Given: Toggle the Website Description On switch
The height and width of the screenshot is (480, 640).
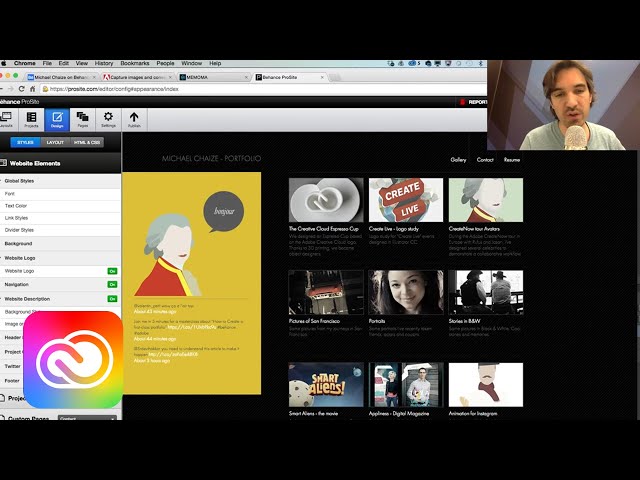Looking at the screenshot, I should coord(112,299).
